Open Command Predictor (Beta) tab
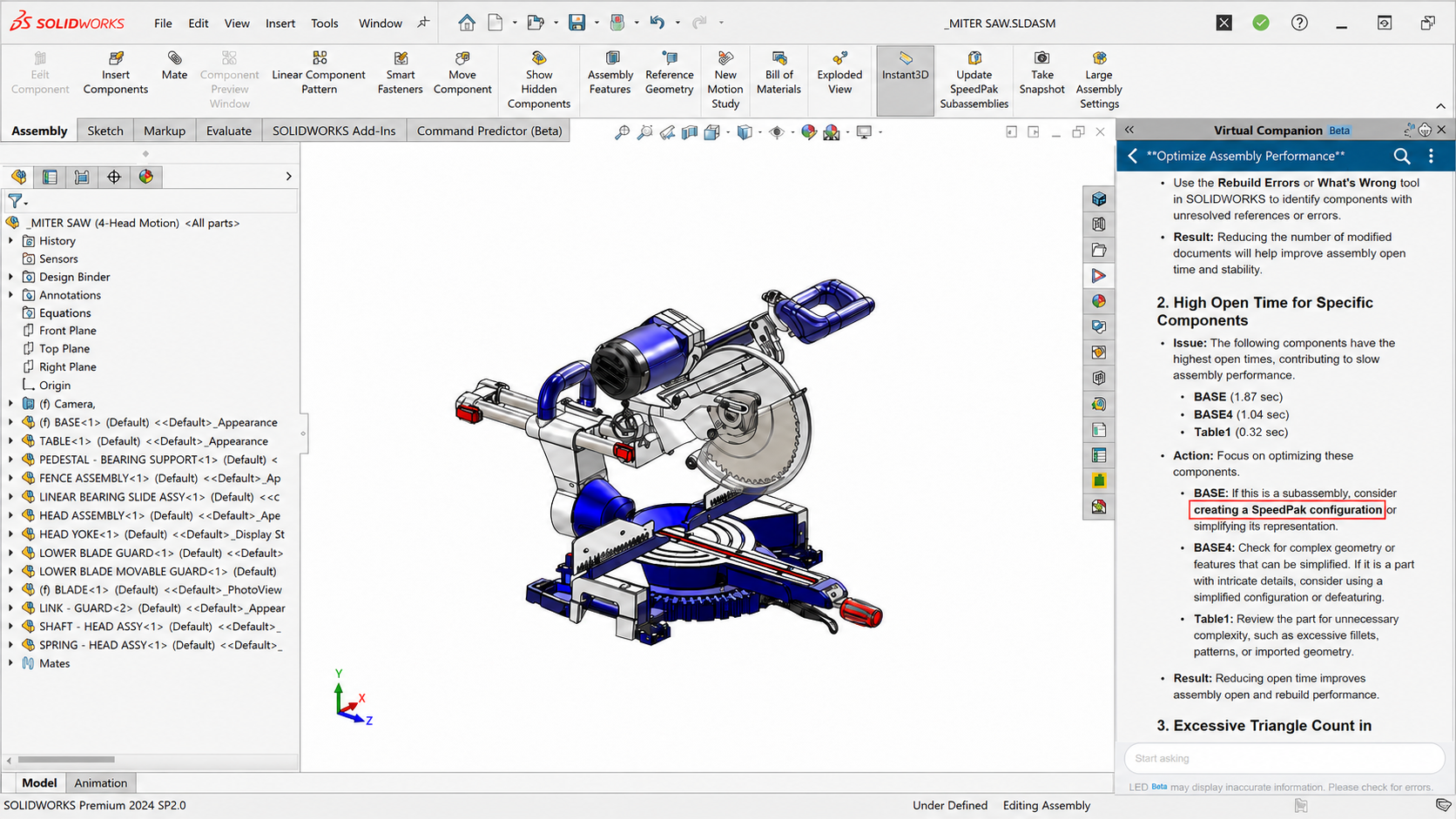Screen dimensions: 1456x819 click(489, 131)
